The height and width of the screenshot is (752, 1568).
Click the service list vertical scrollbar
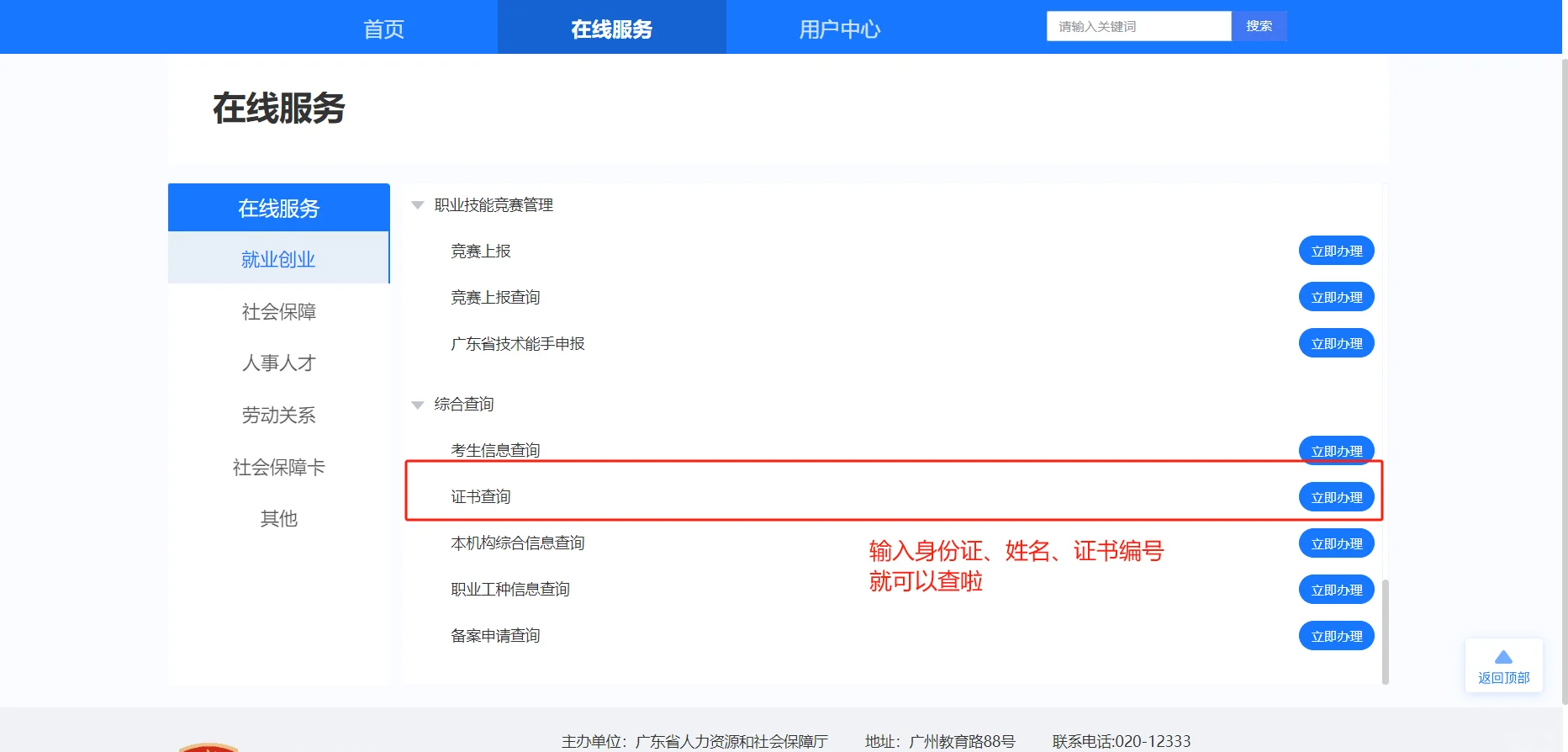(1385, 631)
